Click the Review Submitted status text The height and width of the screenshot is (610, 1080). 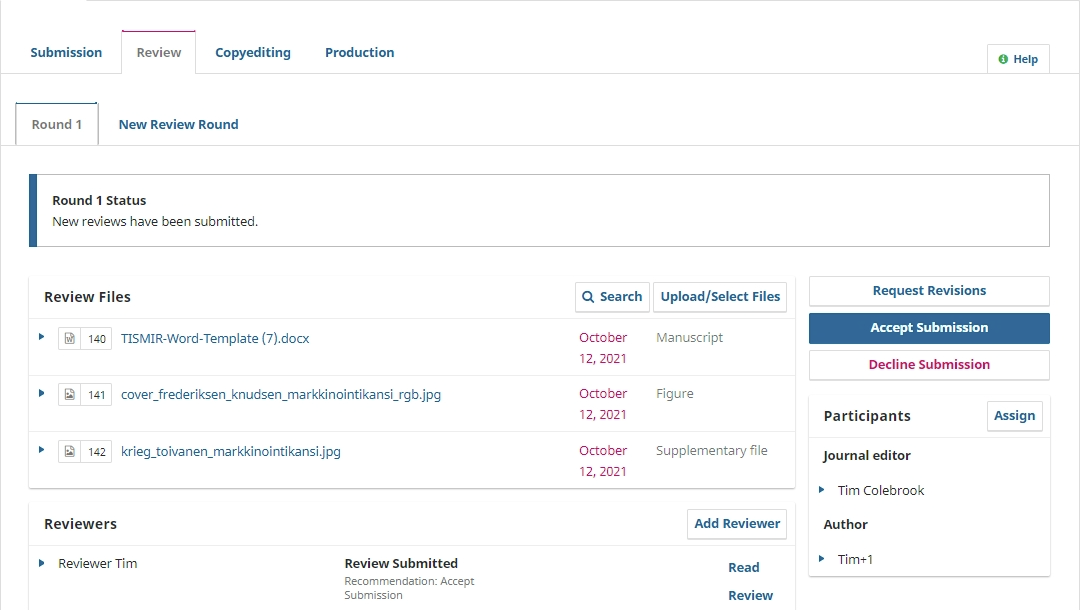pyautogui.click(x=401, y=563)
